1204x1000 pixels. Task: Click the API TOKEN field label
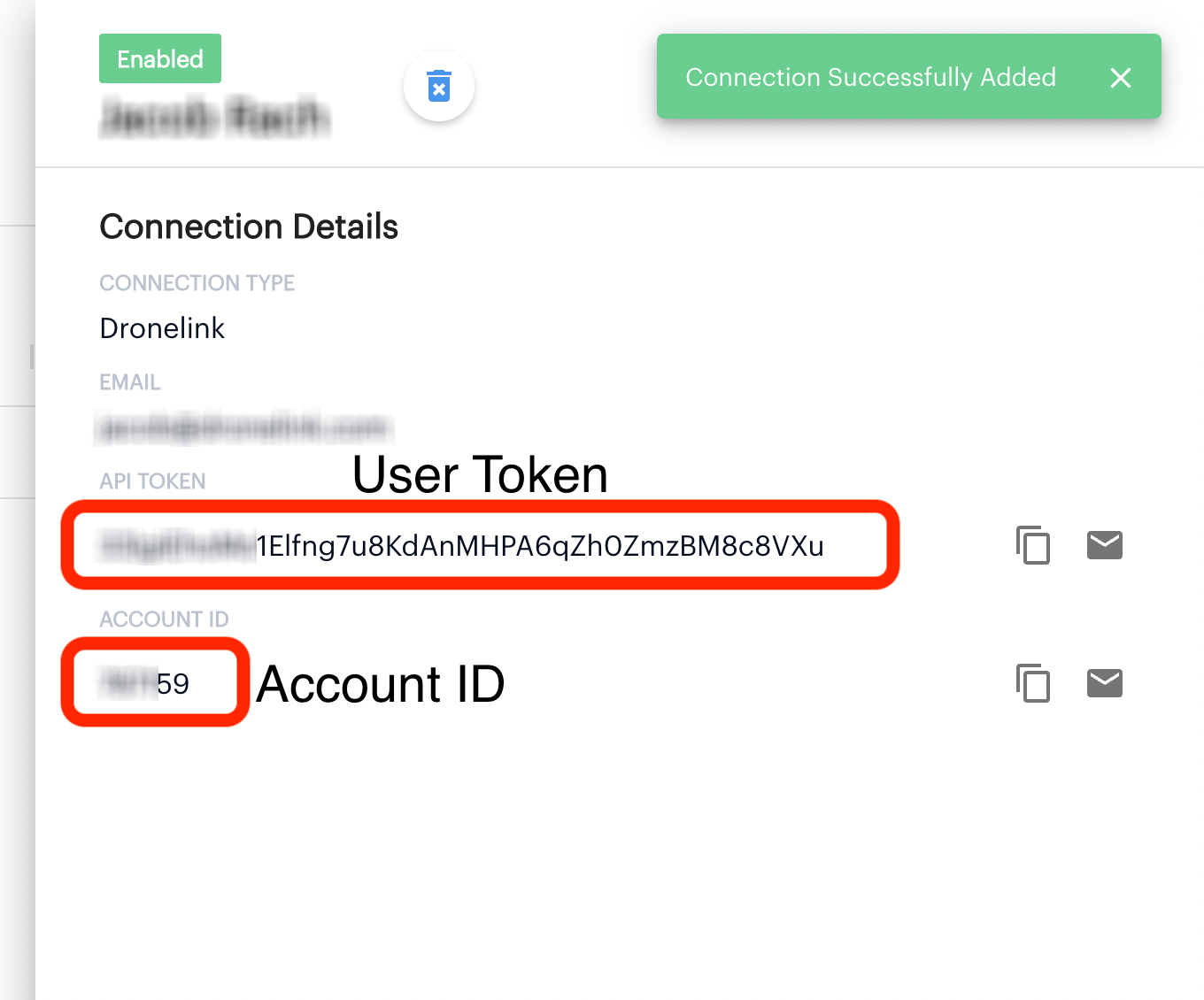(x=152, y=481)
